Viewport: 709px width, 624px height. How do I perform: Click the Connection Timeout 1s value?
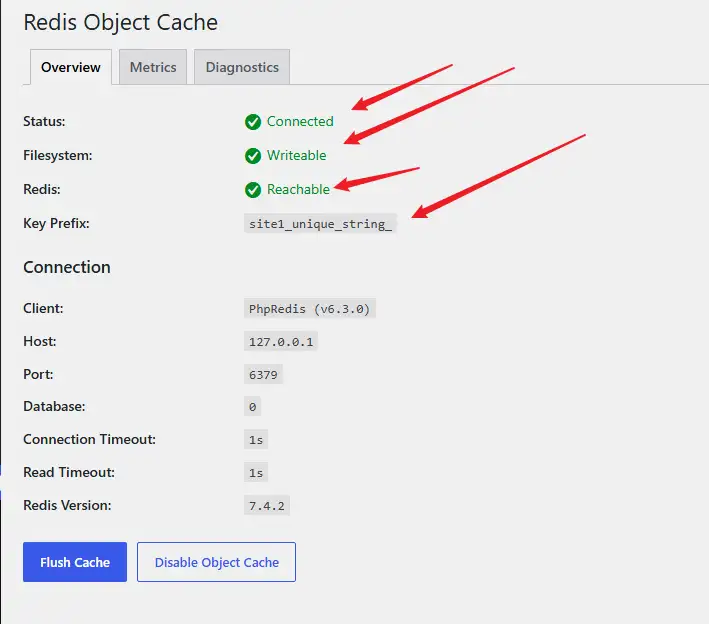[x=256, y=440]
